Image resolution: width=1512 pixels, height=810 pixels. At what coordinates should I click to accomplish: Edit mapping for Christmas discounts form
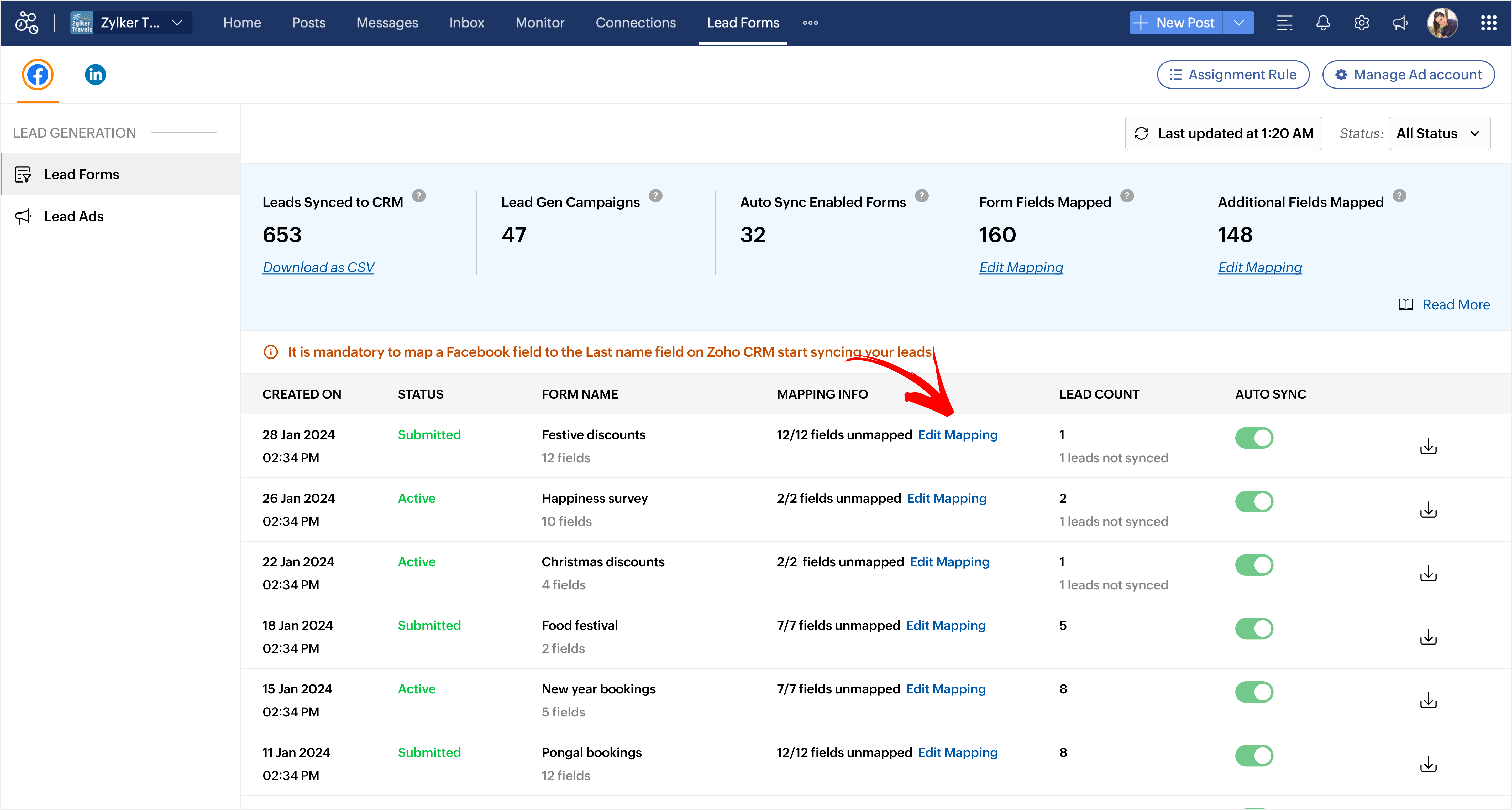949,562
